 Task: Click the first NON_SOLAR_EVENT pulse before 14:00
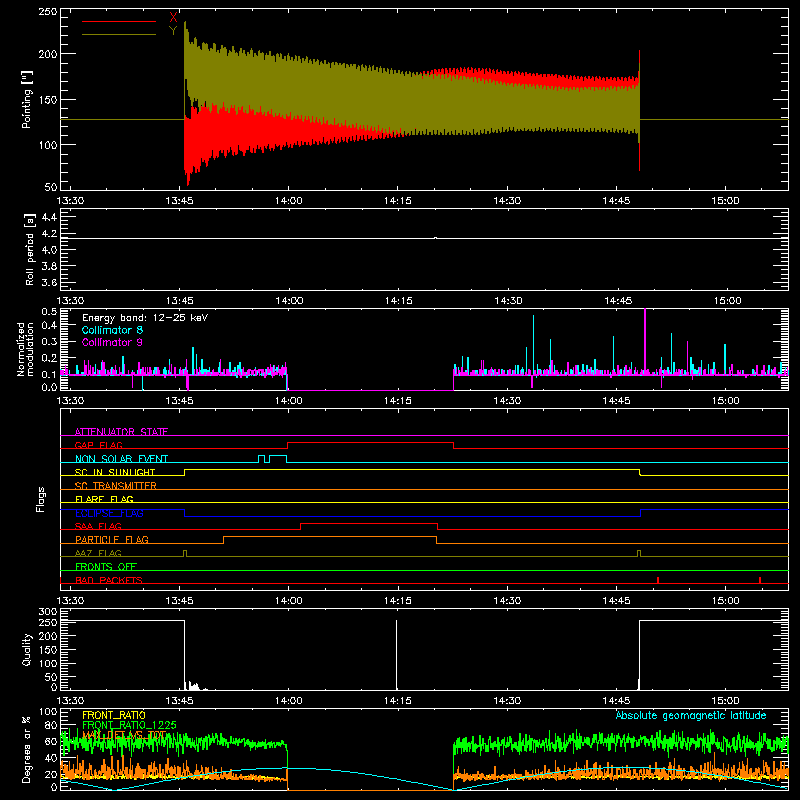tap(261, 458)
